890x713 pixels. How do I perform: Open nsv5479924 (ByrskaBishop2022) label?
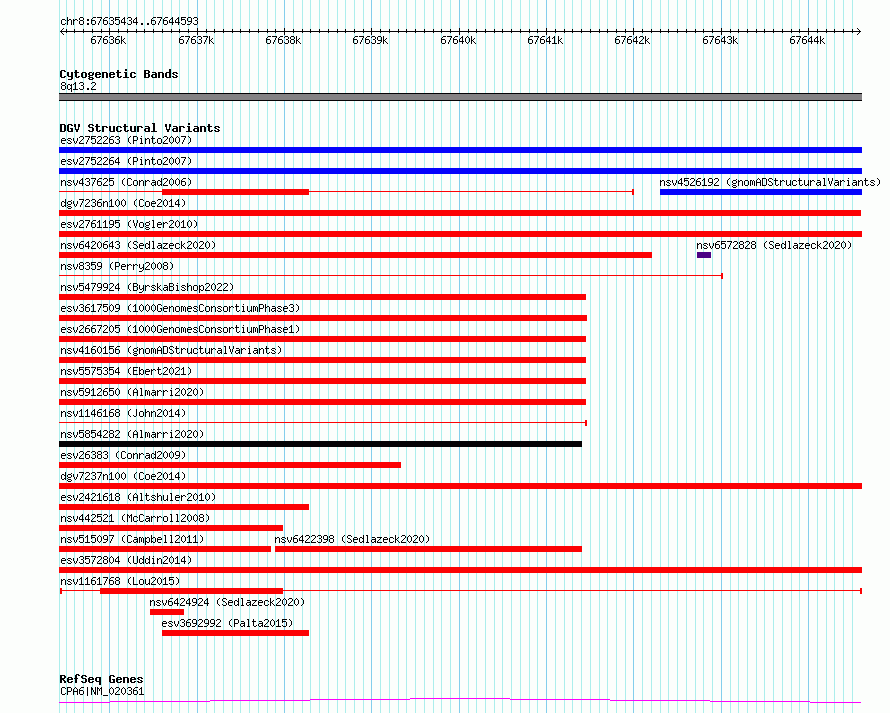pyautogui.click(x=147, y=287)
